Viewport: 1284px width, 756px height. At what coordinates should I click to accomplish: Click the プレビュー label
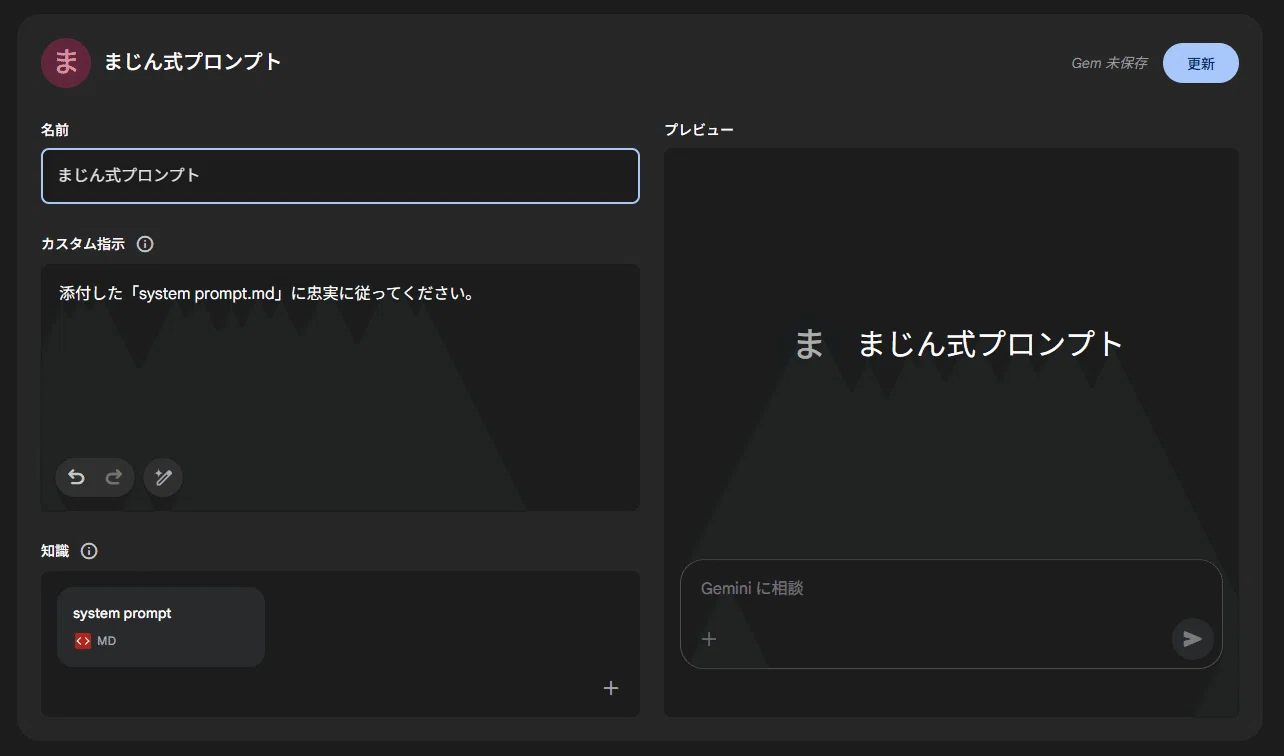coord(699,130)
